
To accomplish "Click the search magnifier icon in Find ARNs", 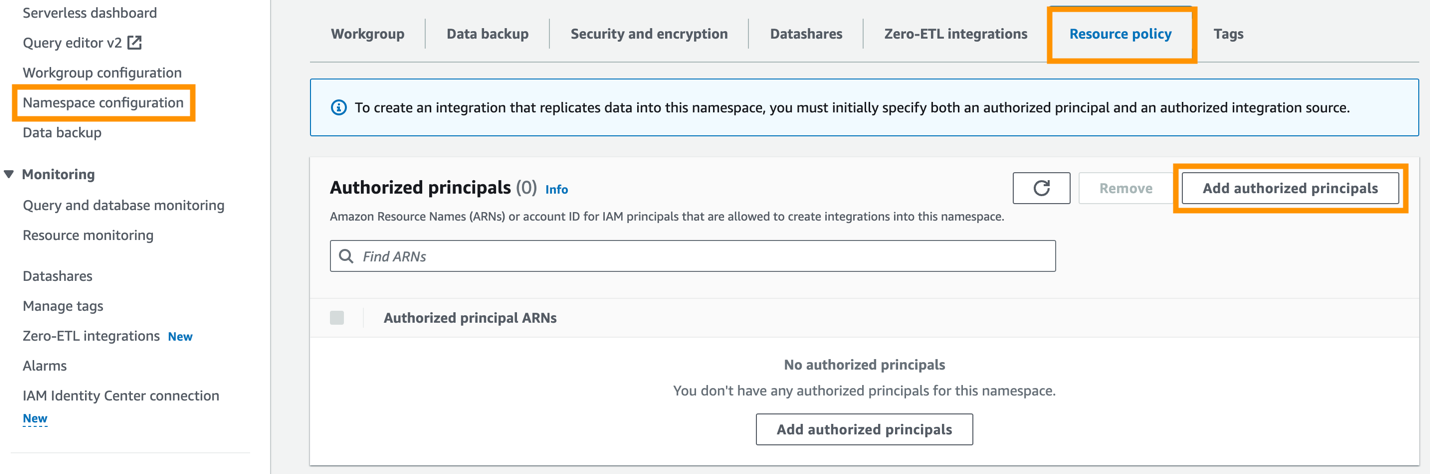I will [x=346, y=257].
